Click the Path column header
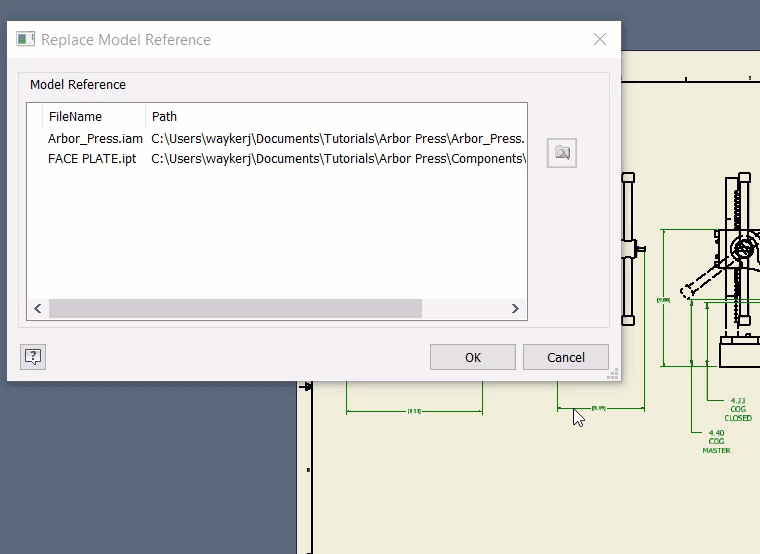Screen dimensions: 760x554 pyautogui.click(x=165, y=117)
